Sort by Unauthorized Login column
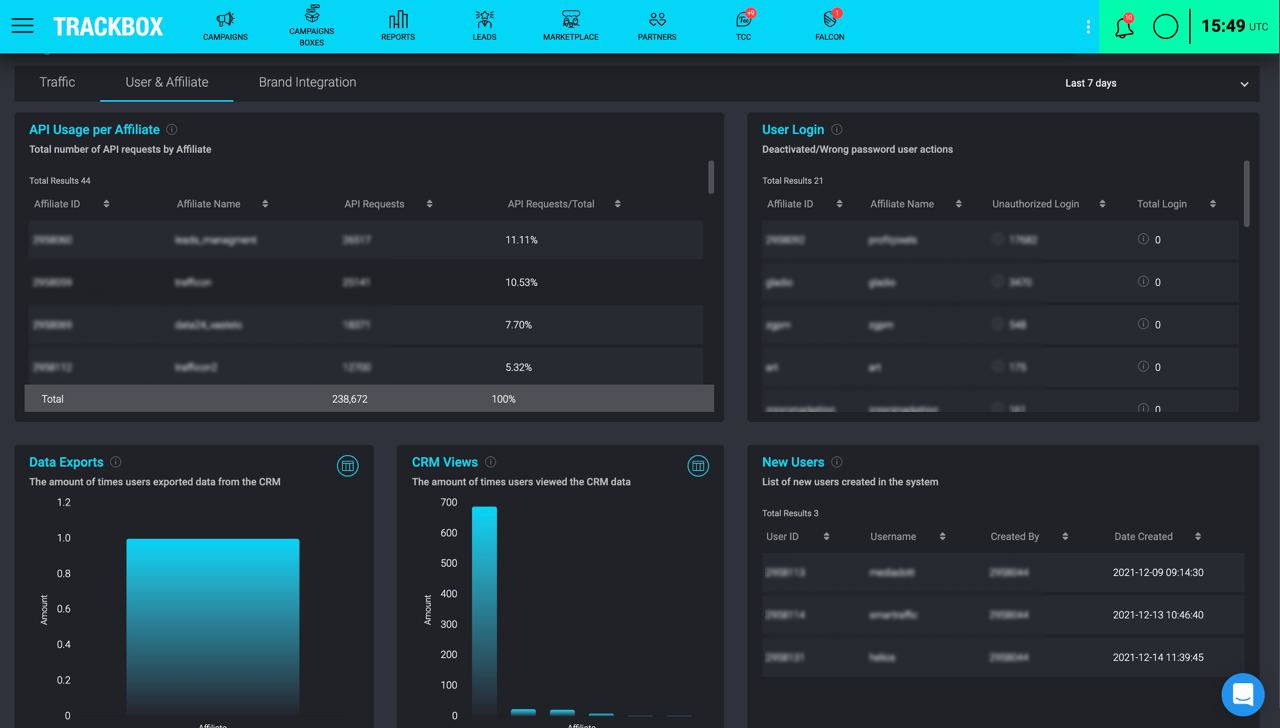This screenshot has width=1280, height=728. tap(1102, 204)
